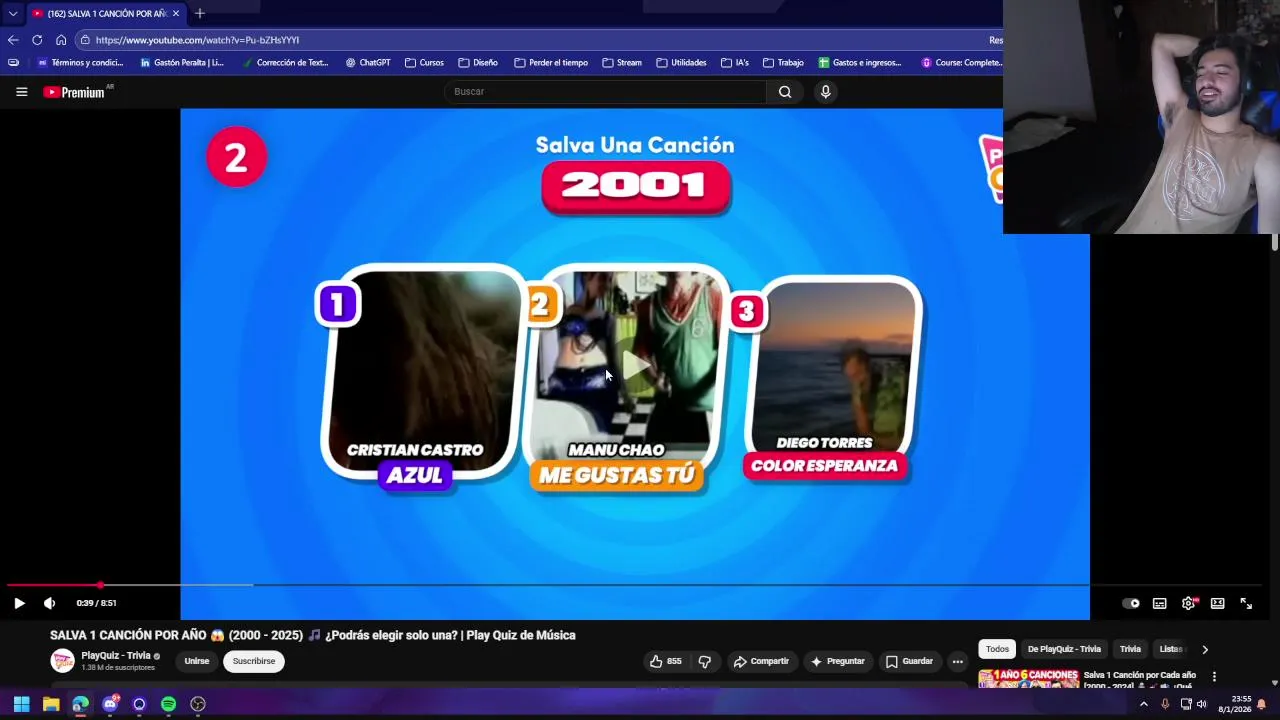
Task: Expand the Cursos bookmark folder
Action: tap(424, 63)
